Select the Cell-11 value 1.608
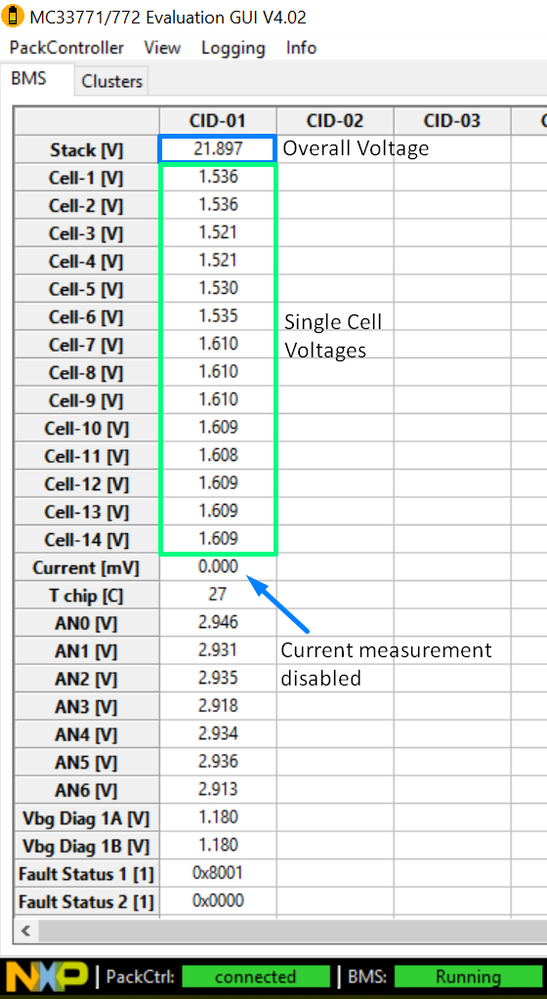Image resolution: width=547 pixels, height=999 pixels. point(218,456)
